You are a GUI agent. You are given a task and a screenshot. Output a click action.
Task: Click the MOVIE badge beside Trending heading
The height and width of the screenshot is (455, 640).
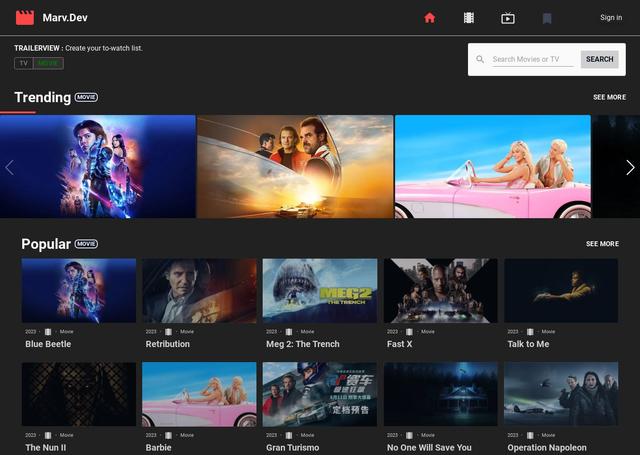[x=86, y=98]
